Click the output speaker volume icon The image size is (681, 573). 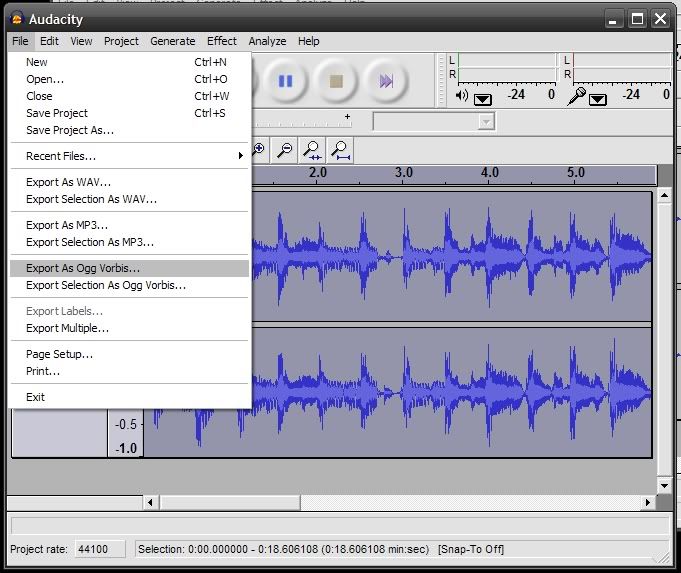coord(462,96)
